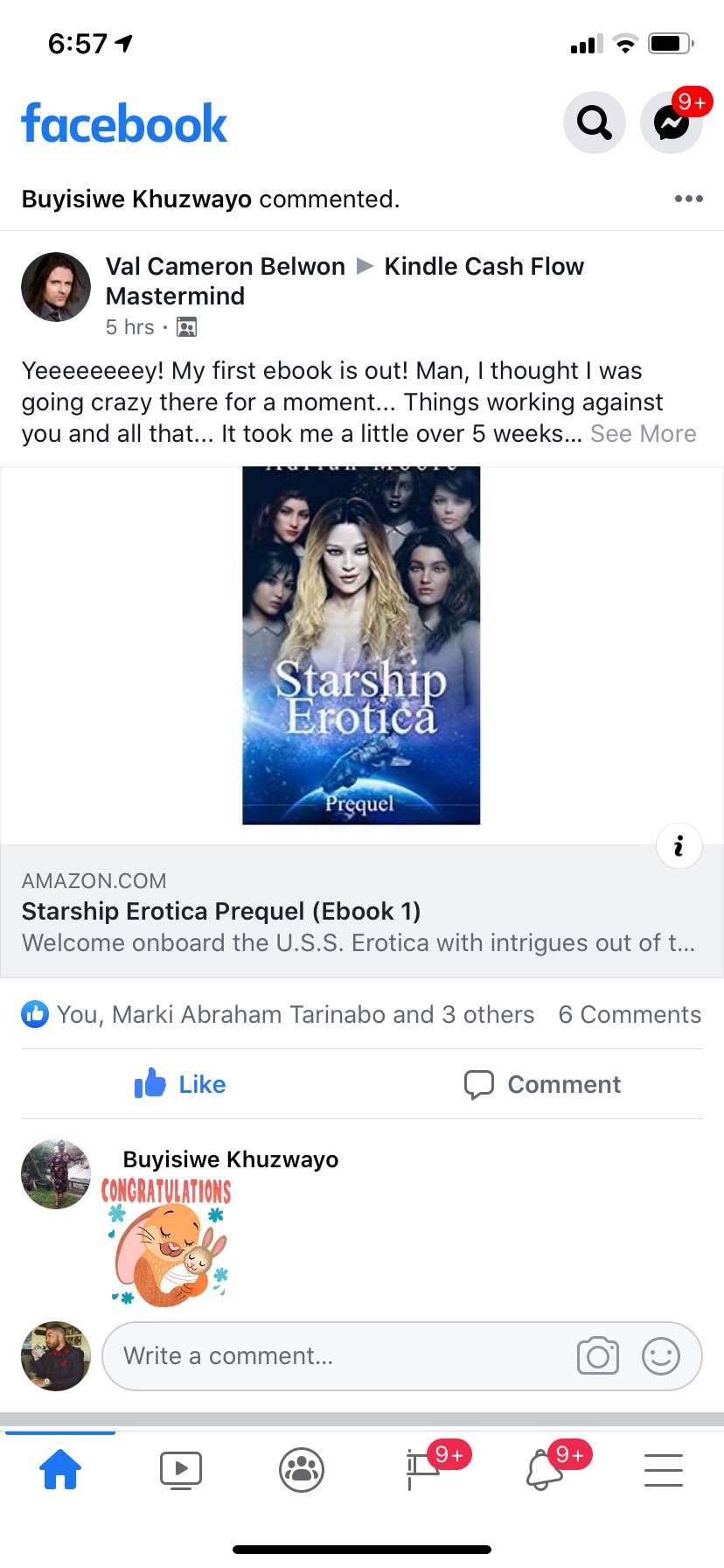Toggle the Like button on post

click(x=180, y=1084)
